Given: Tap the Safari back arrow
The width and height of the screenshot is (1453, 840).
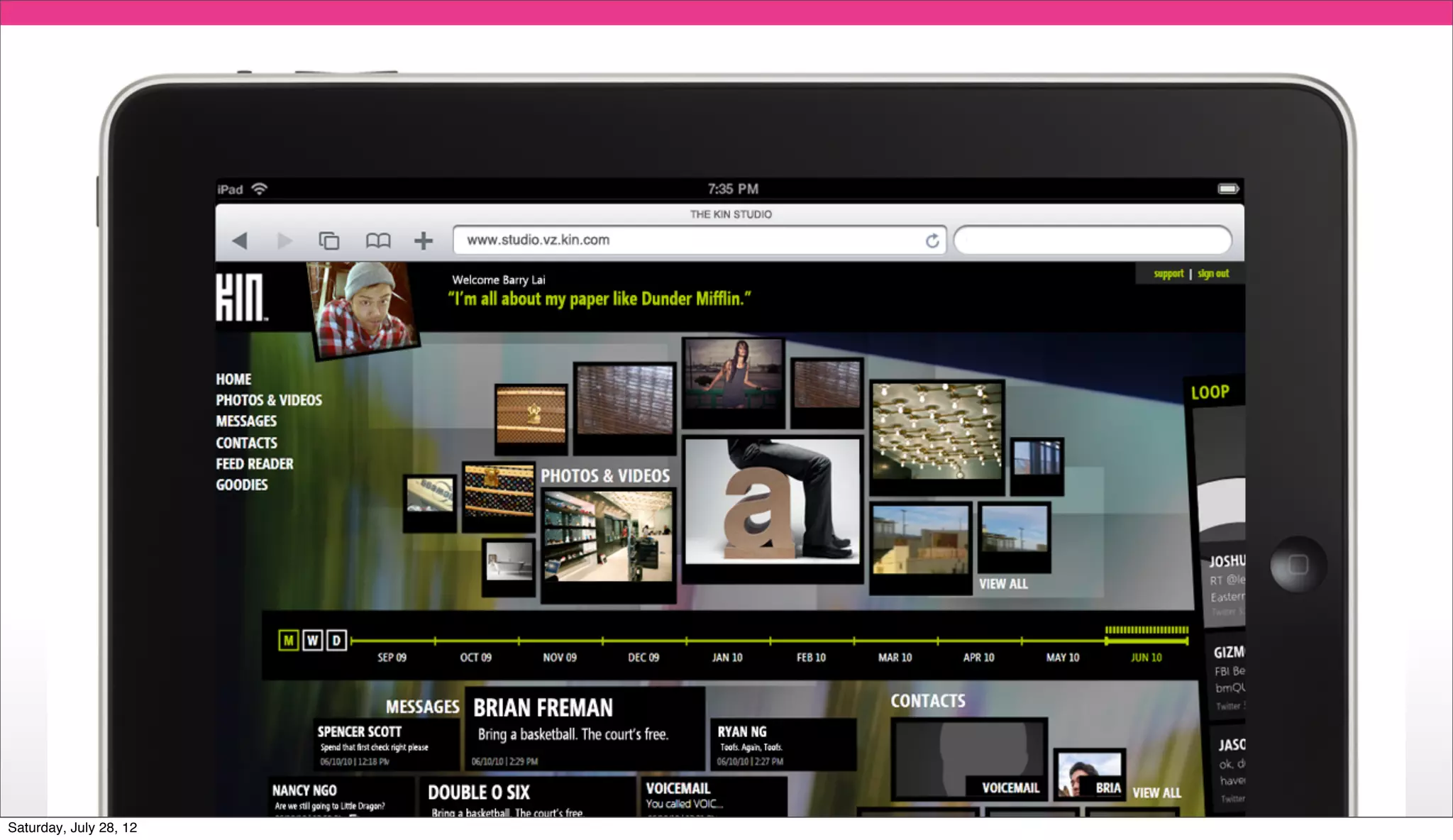Looking at the screenshot, I should (240, 241).
